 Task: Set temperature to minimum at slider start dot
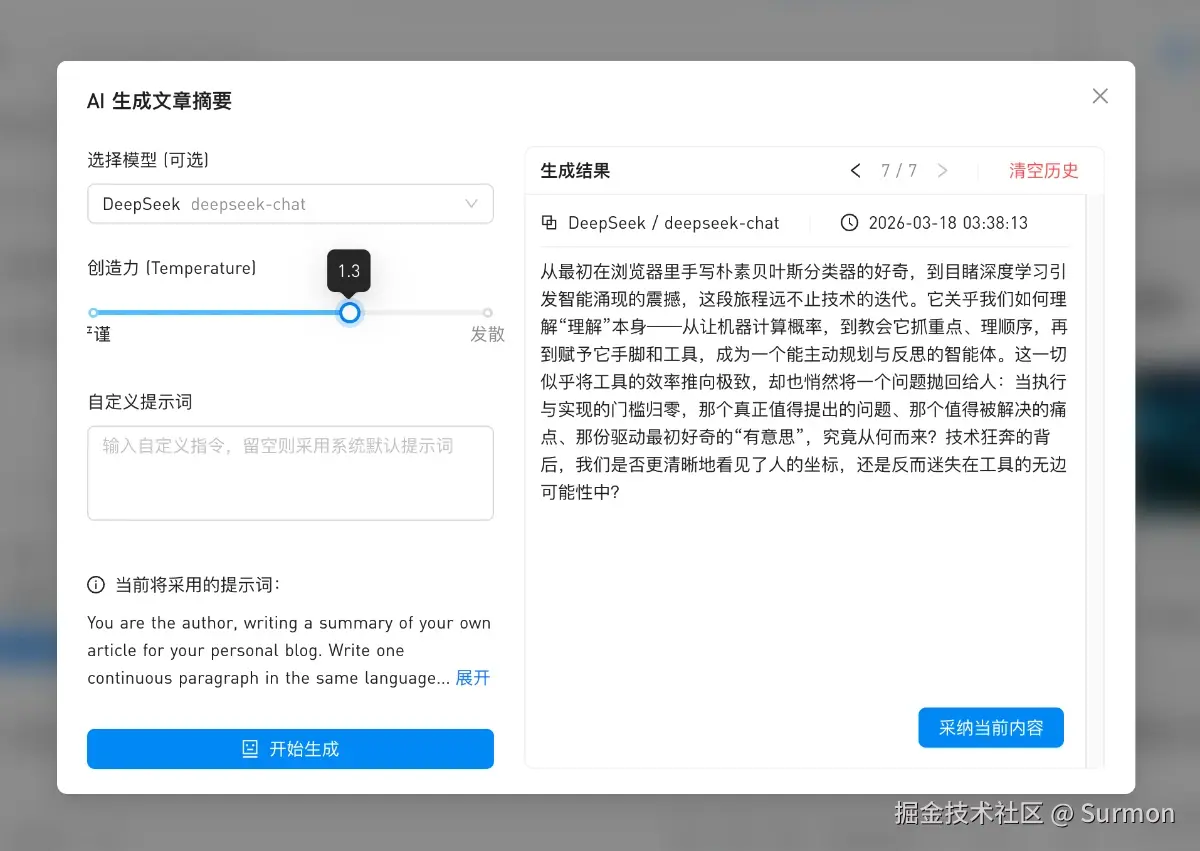[93, 313]
